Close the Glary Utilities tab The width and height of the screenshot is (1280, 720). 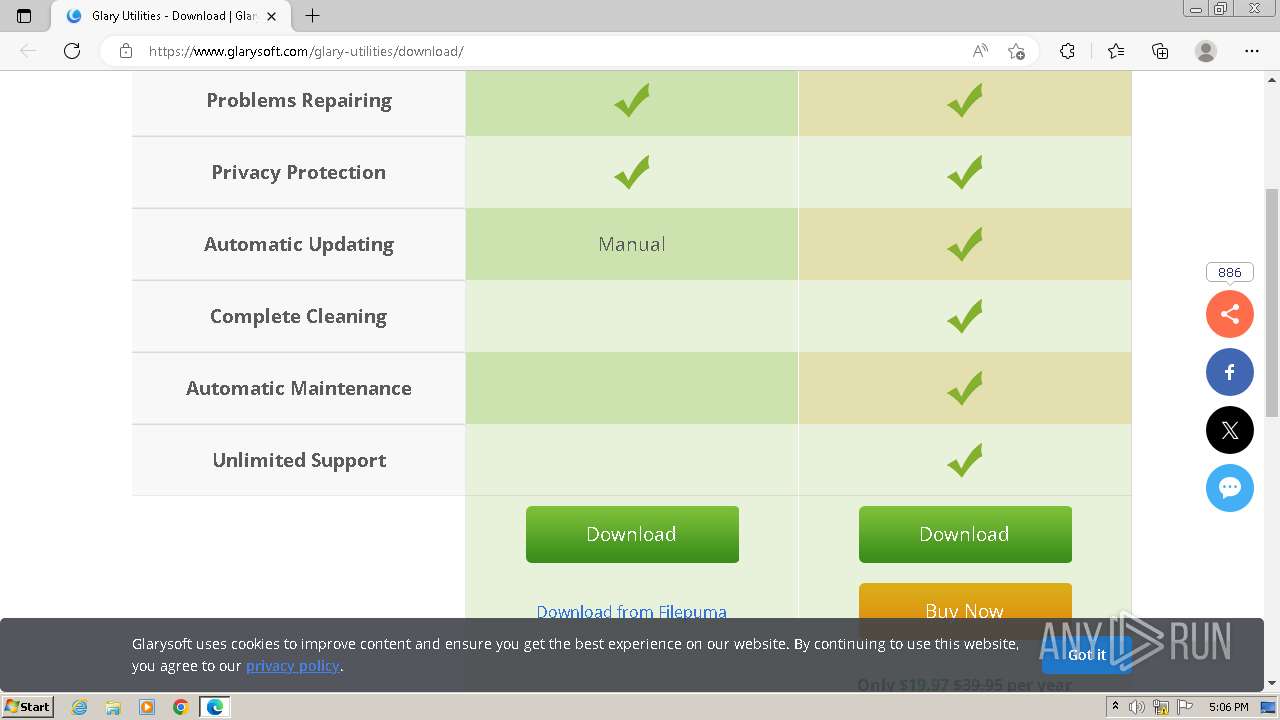coord(272,16)
